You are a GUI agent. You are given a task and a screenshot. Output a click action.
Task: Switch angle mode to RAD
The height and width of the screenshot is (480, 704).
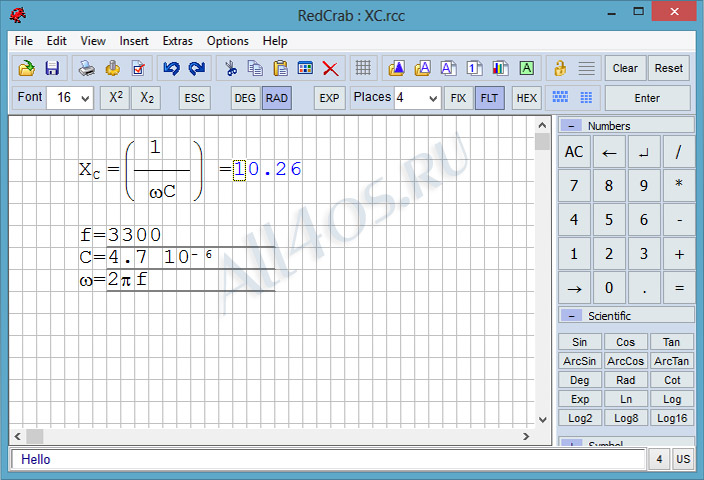(277, 98)
